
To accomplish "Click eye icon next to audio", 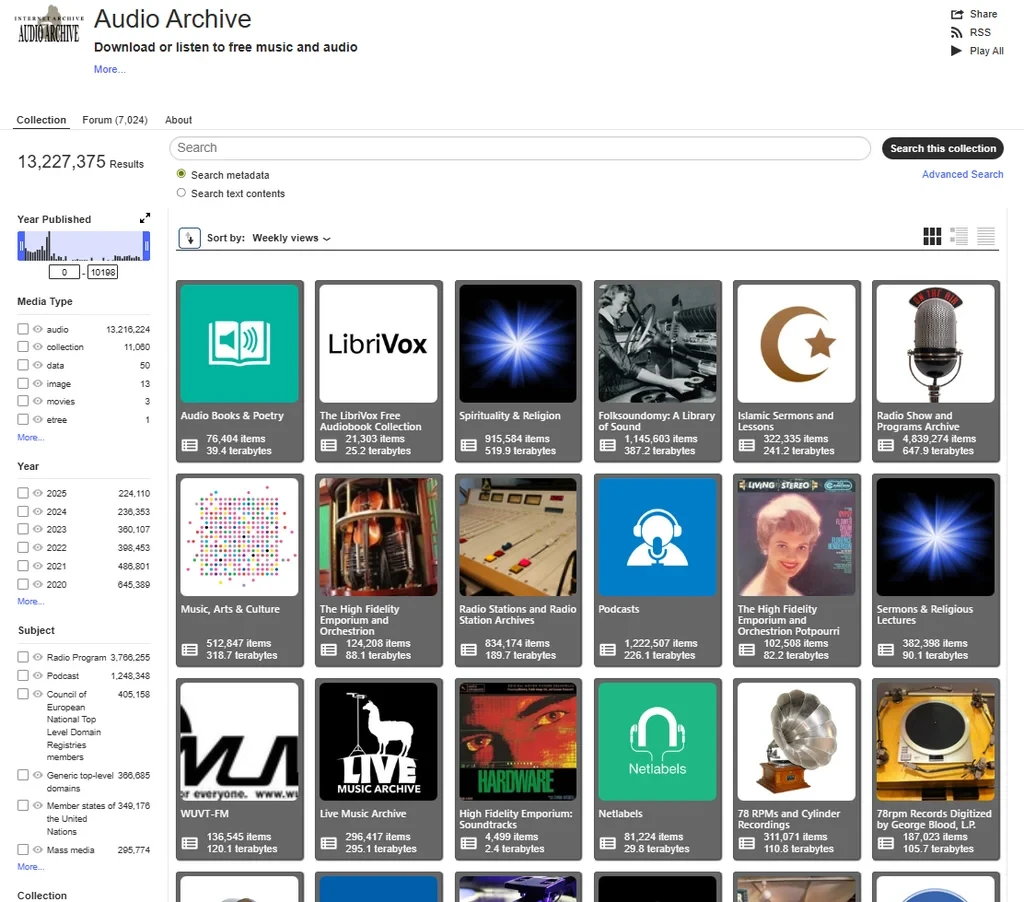I will (x=38, y=329).
